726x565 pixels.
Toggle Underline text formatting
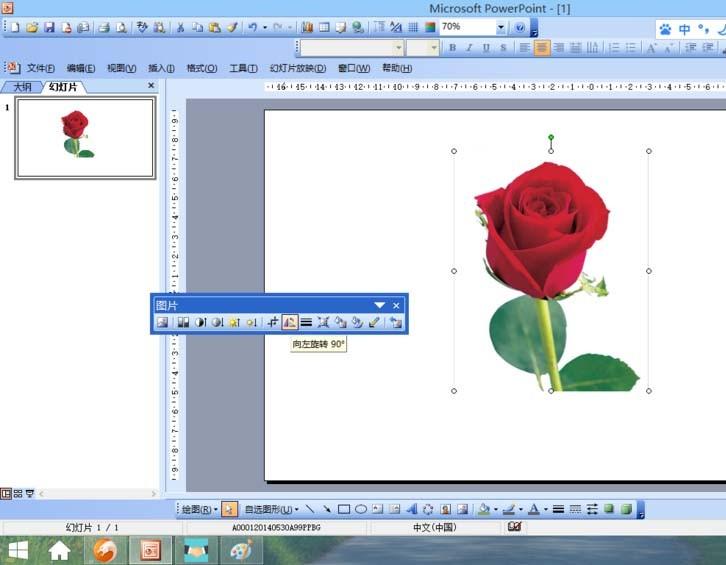(x=486, y=47)
